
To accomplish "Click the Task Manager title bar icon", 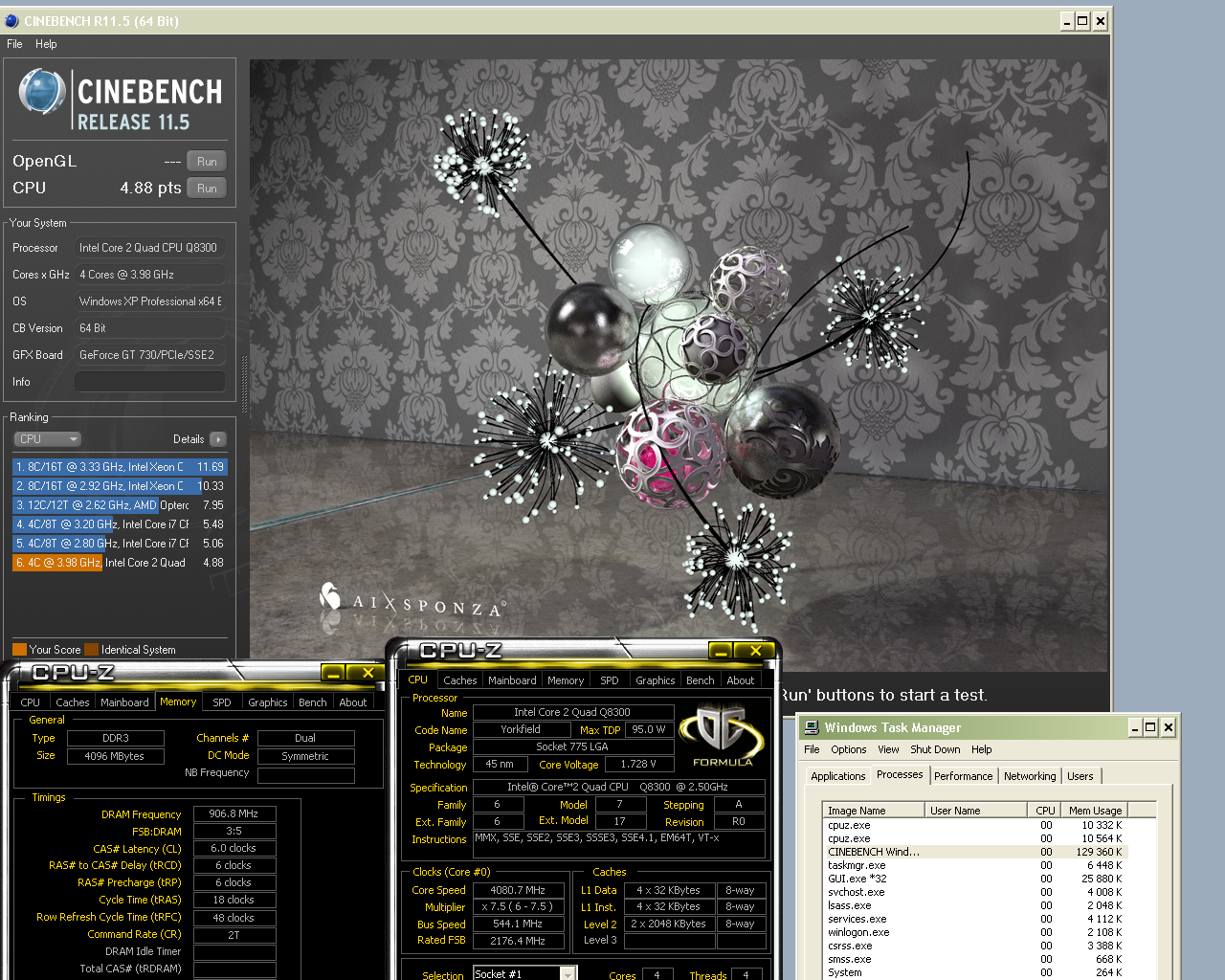I will 812,727.
